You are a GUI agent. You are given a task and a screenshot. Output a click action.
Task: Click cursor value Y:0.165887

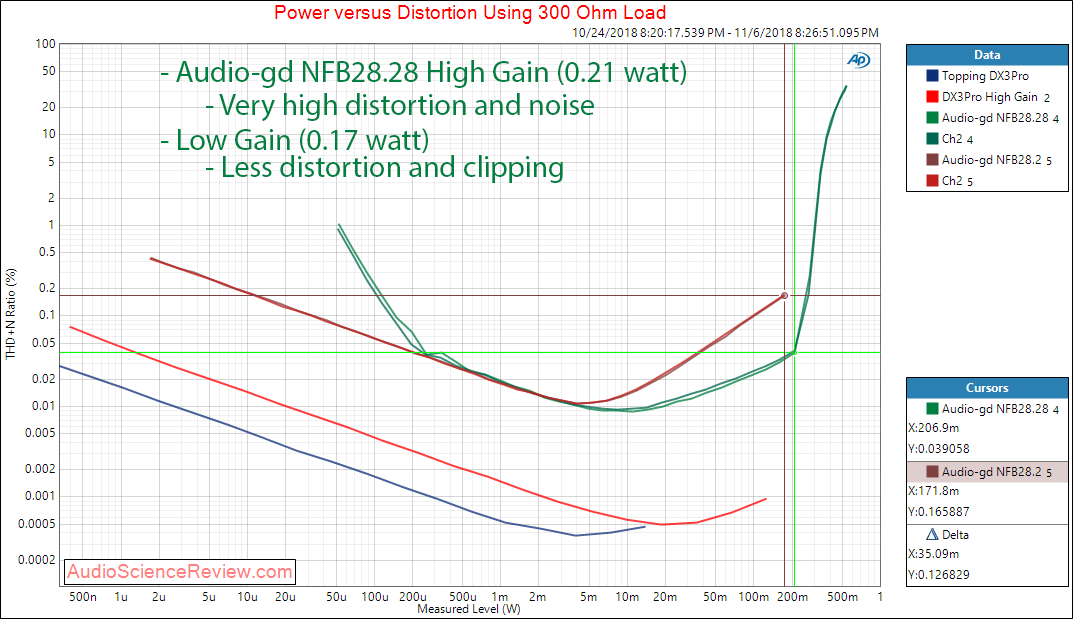tap(939, 512)
